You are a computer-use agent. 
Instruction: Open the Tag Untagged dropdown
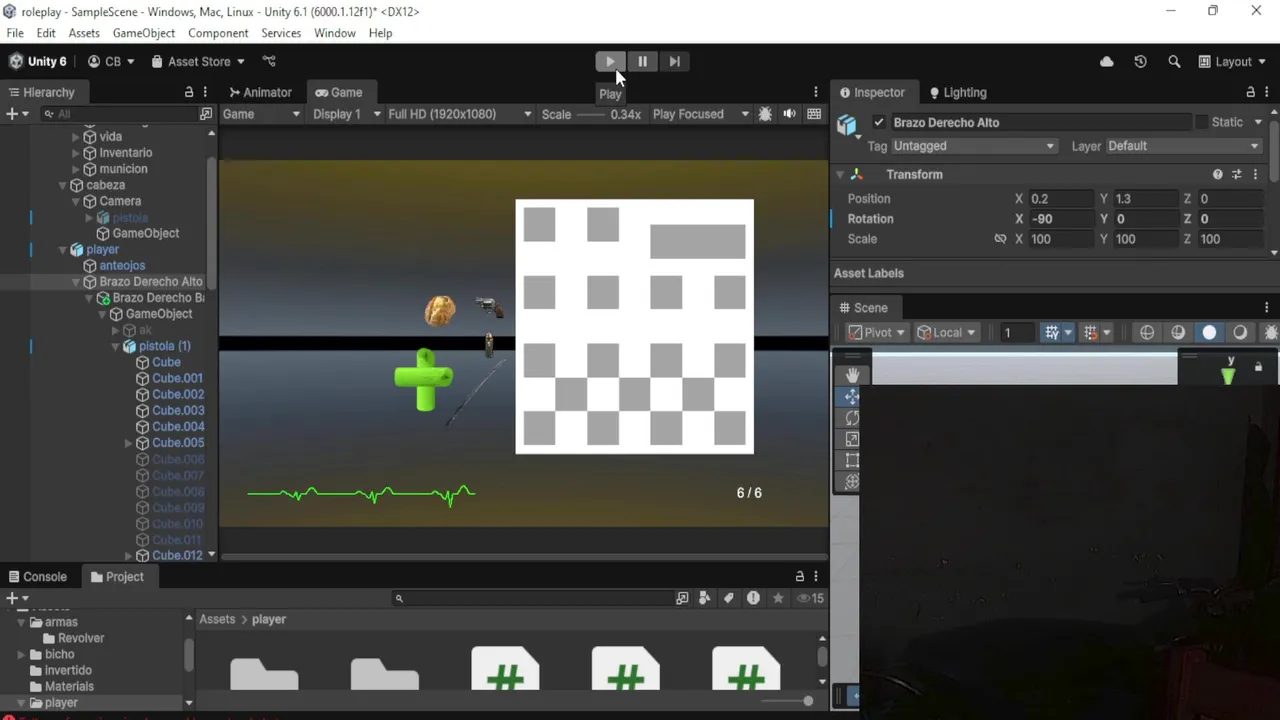coord(972,146)
